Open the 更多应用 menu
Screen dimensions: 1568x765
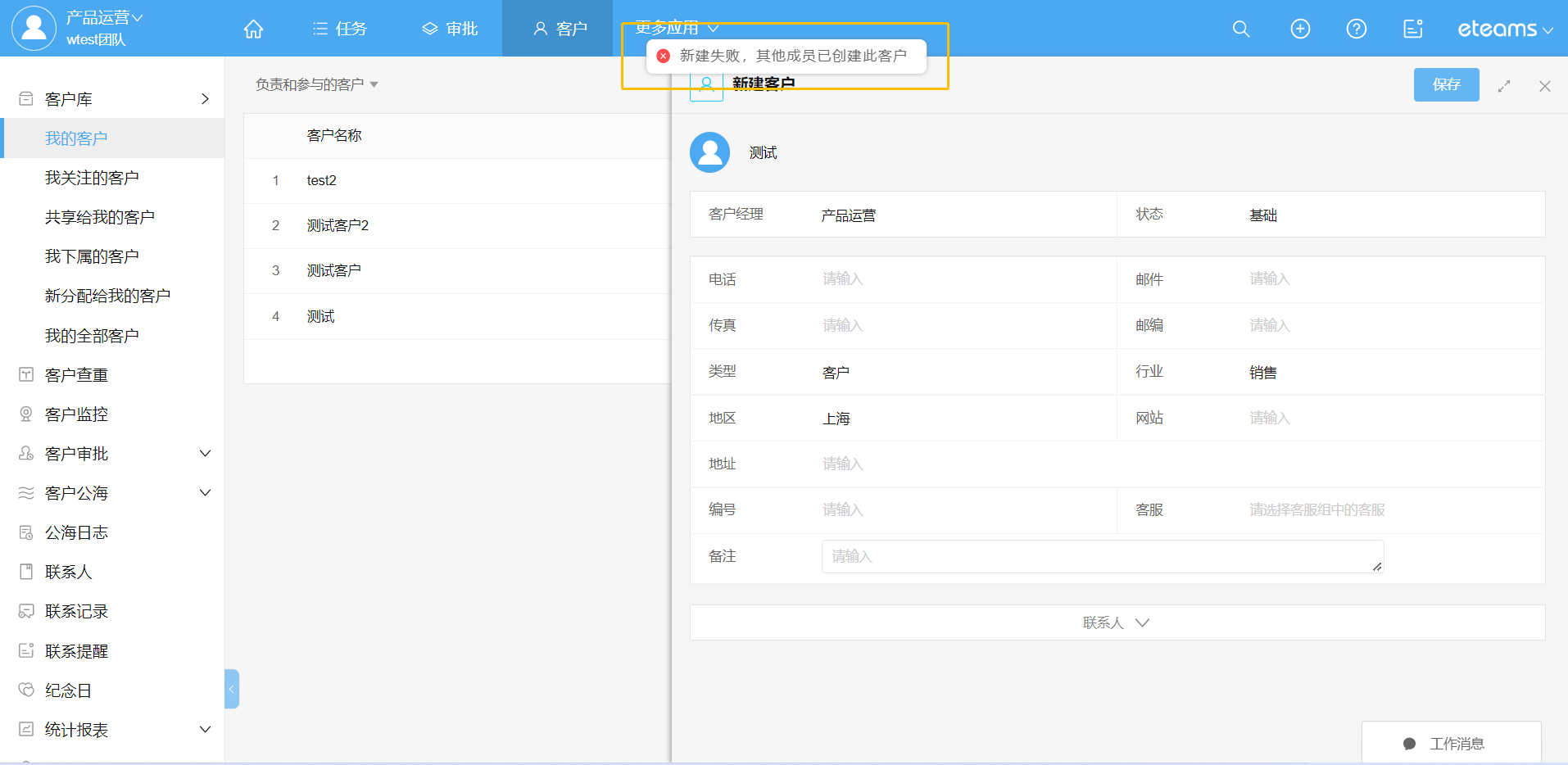click(x=676, y=28)
